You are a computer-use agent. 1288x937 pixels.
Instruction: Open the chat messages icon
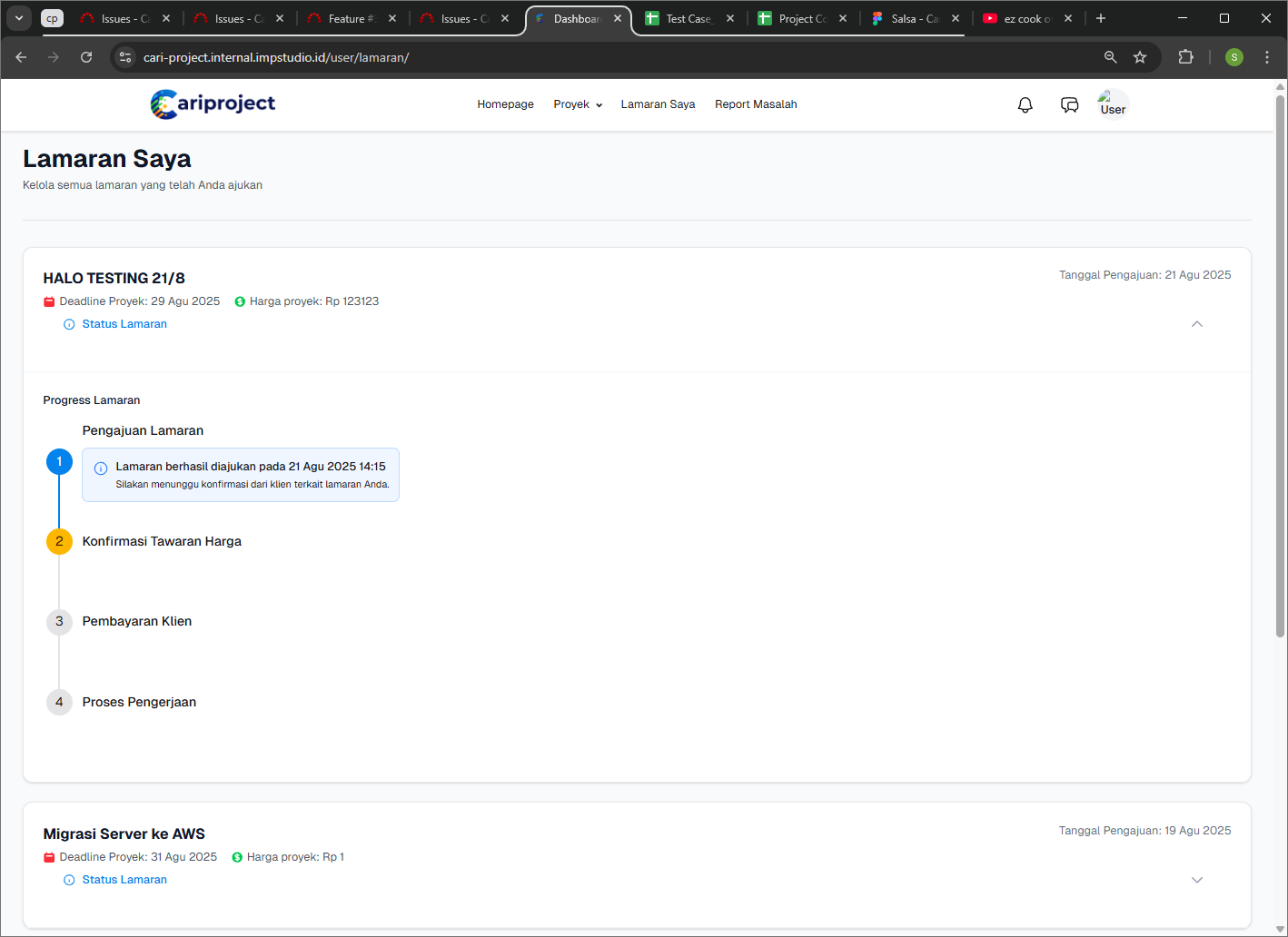(1069, 105)
